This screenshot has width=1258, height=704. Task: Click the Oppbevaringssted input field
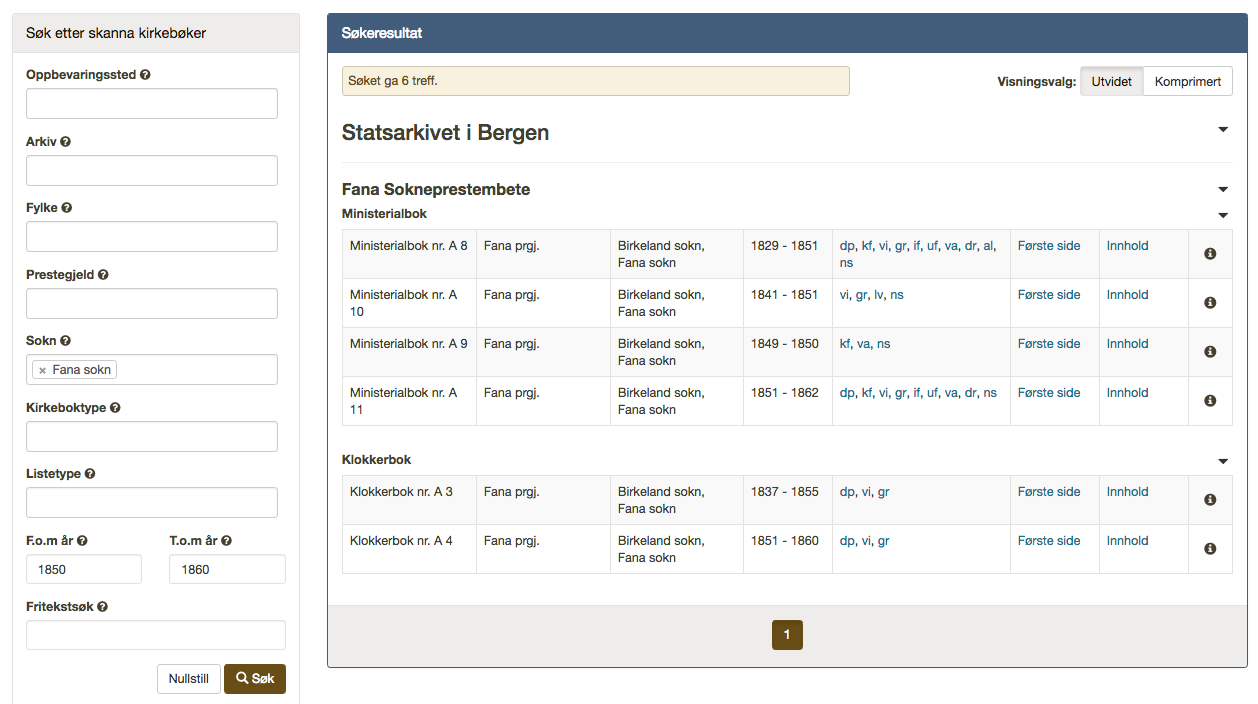[152, 104]
